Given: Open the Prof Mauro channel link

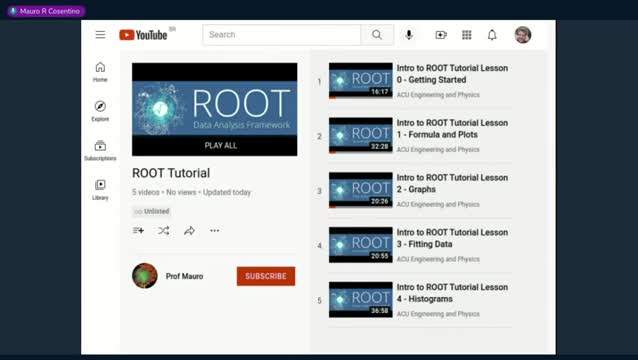Looking at the screenshot, I should pyautogui.click(x=184, y=276).
